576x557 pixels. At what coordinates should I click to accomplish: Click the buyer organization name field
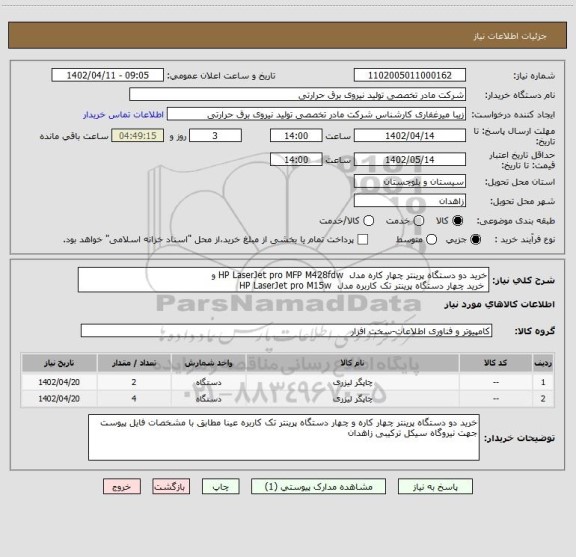coord(298,95)
